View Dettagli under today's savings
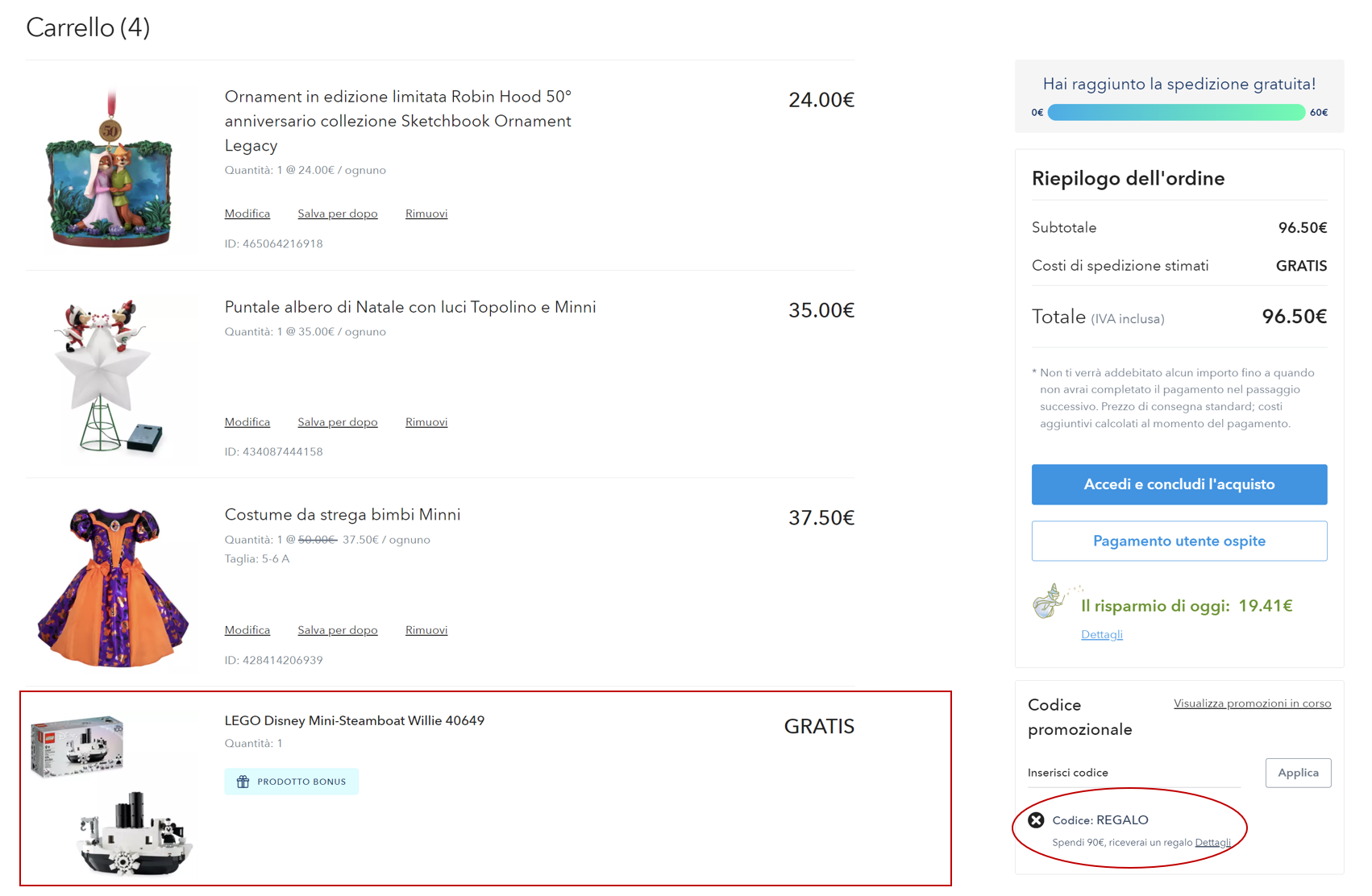This screenshot has height=896, width=1372. pos(1101,635)
